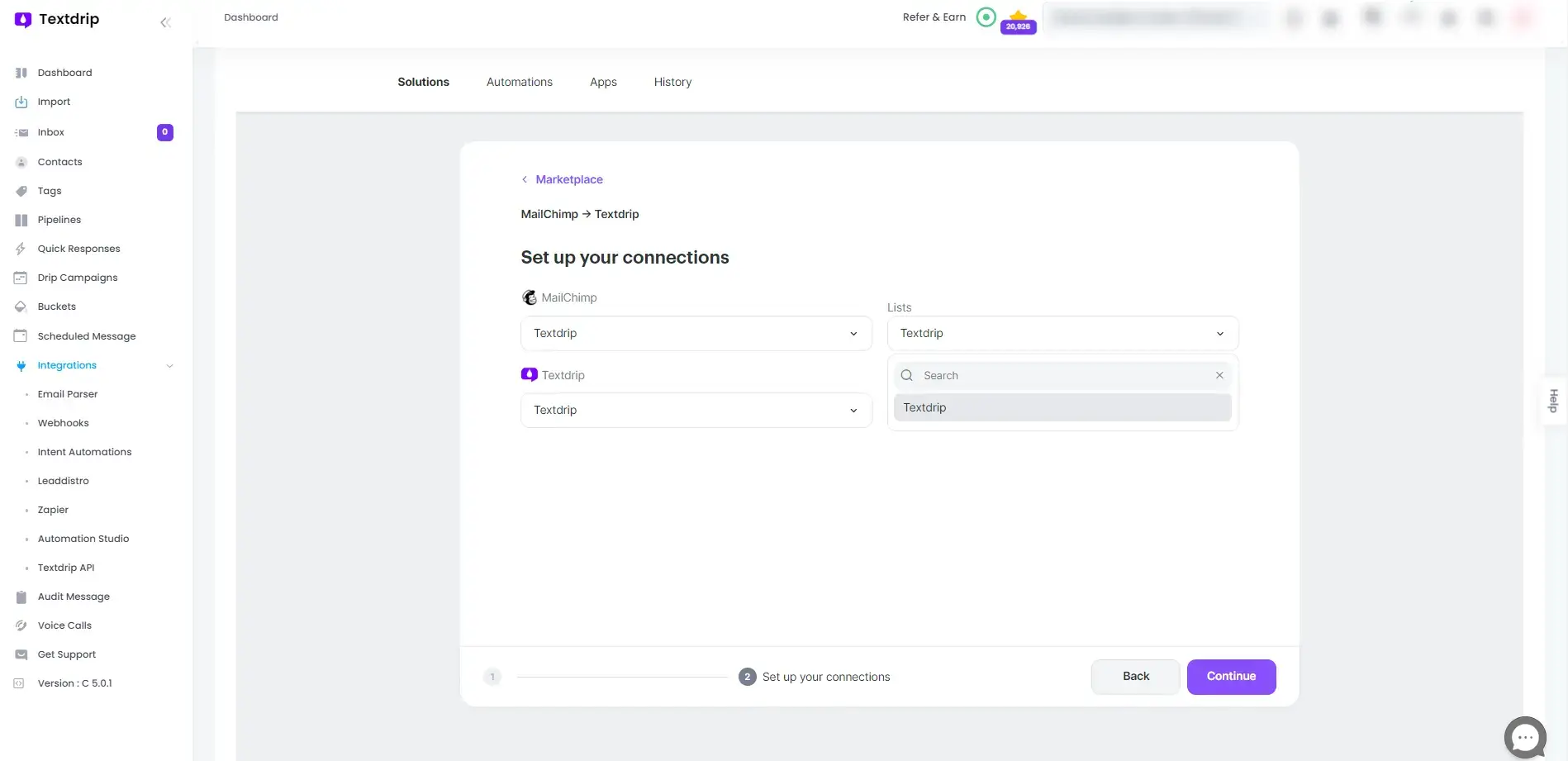Return to Marketplace via back link
Image resolution: width=1568 pixels, height=761 pixels.
point(568,179)
